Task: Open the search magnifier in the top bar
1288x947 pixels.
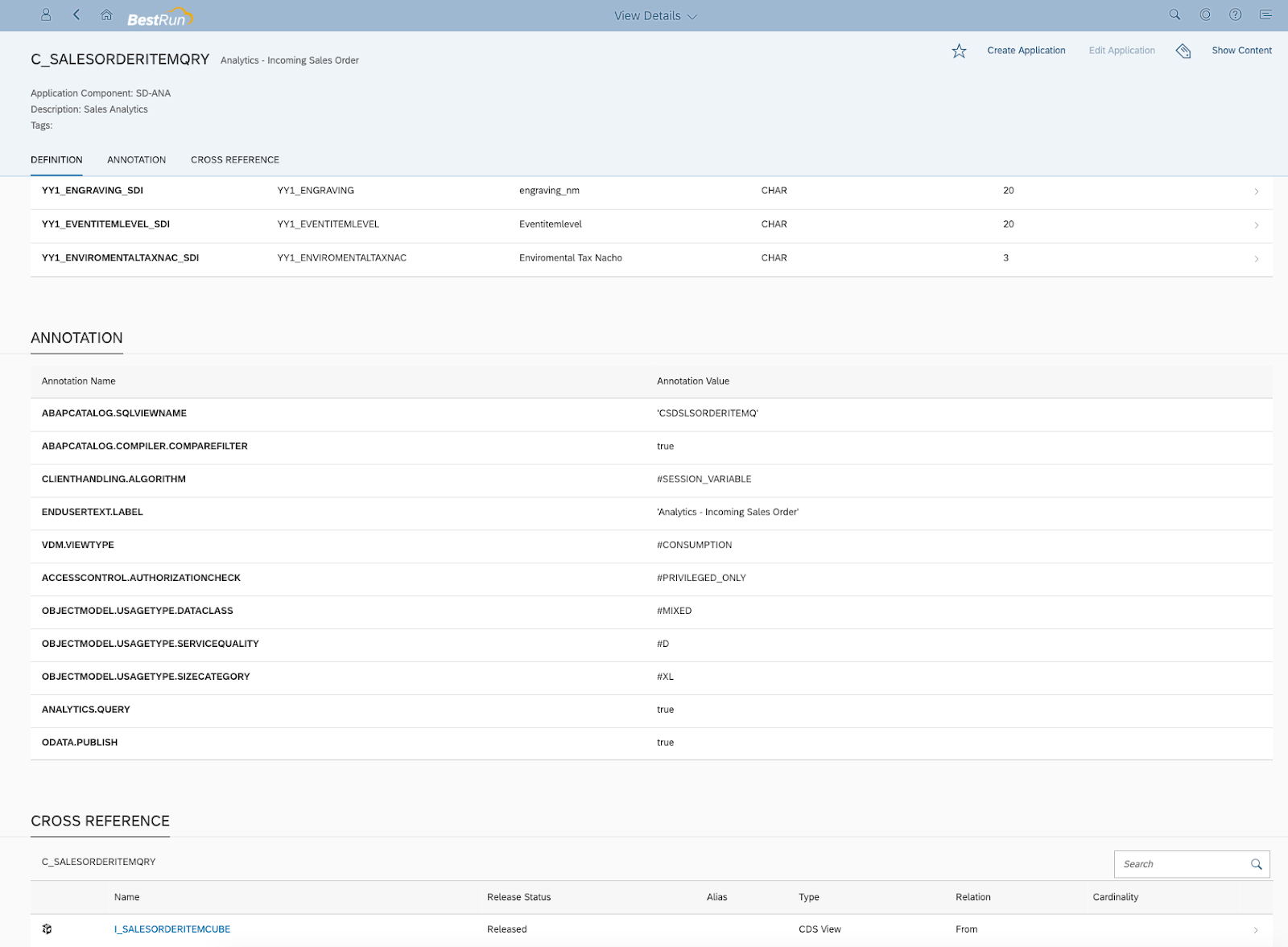Action: 1174,14
